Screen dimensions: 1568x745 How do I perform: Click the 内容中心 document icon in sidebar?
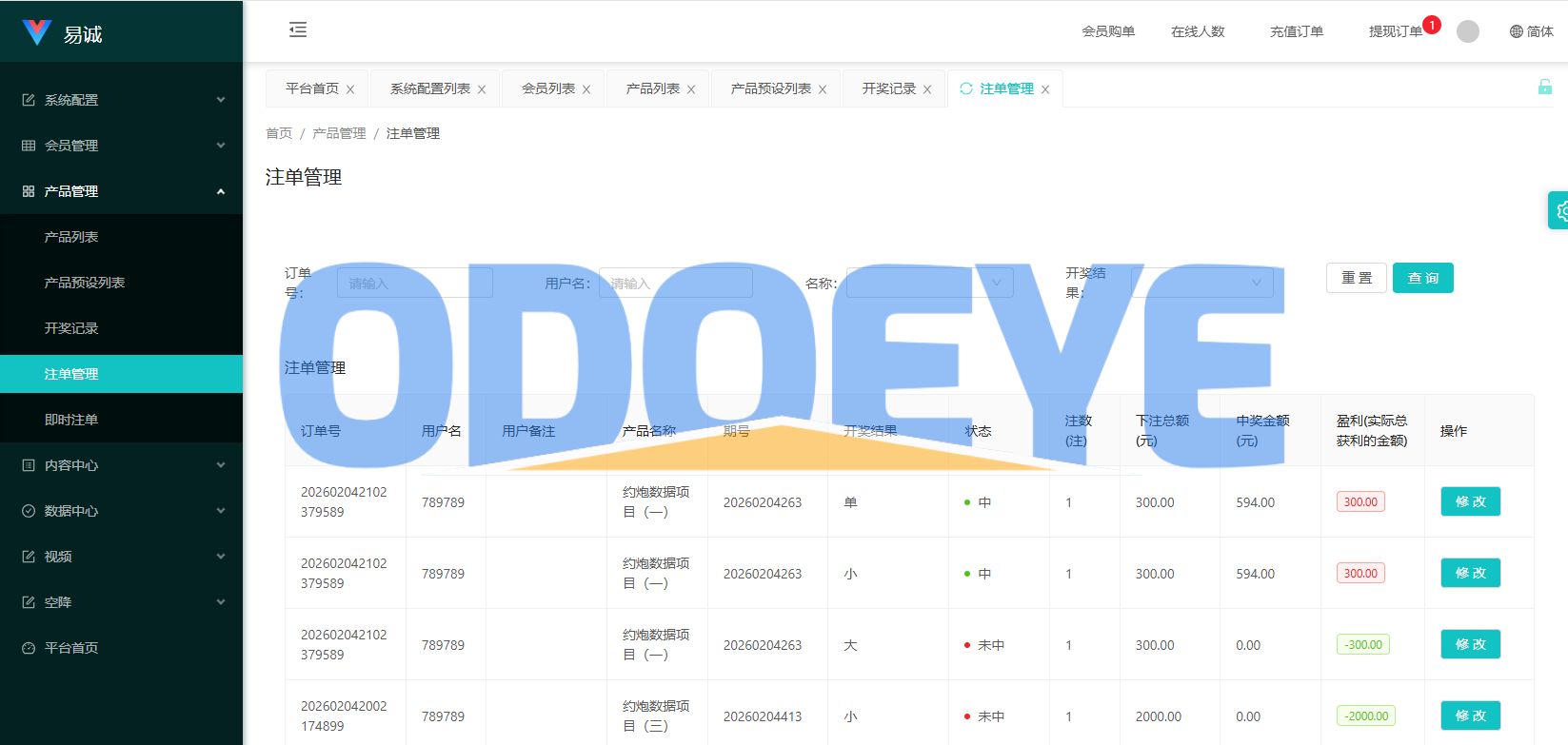click(x=29, y=465)
